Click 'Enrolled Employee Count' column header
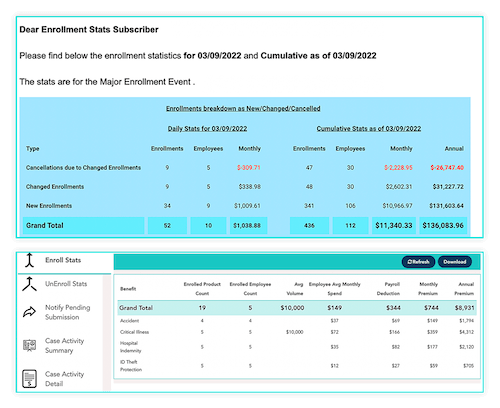500x408 pixels. [x=250, y=289]
